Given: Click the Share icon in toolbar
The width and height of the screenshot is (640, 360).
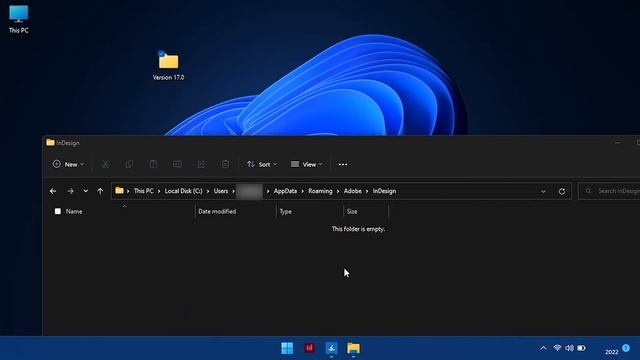Looking at the screenshot, I should 201,164.
